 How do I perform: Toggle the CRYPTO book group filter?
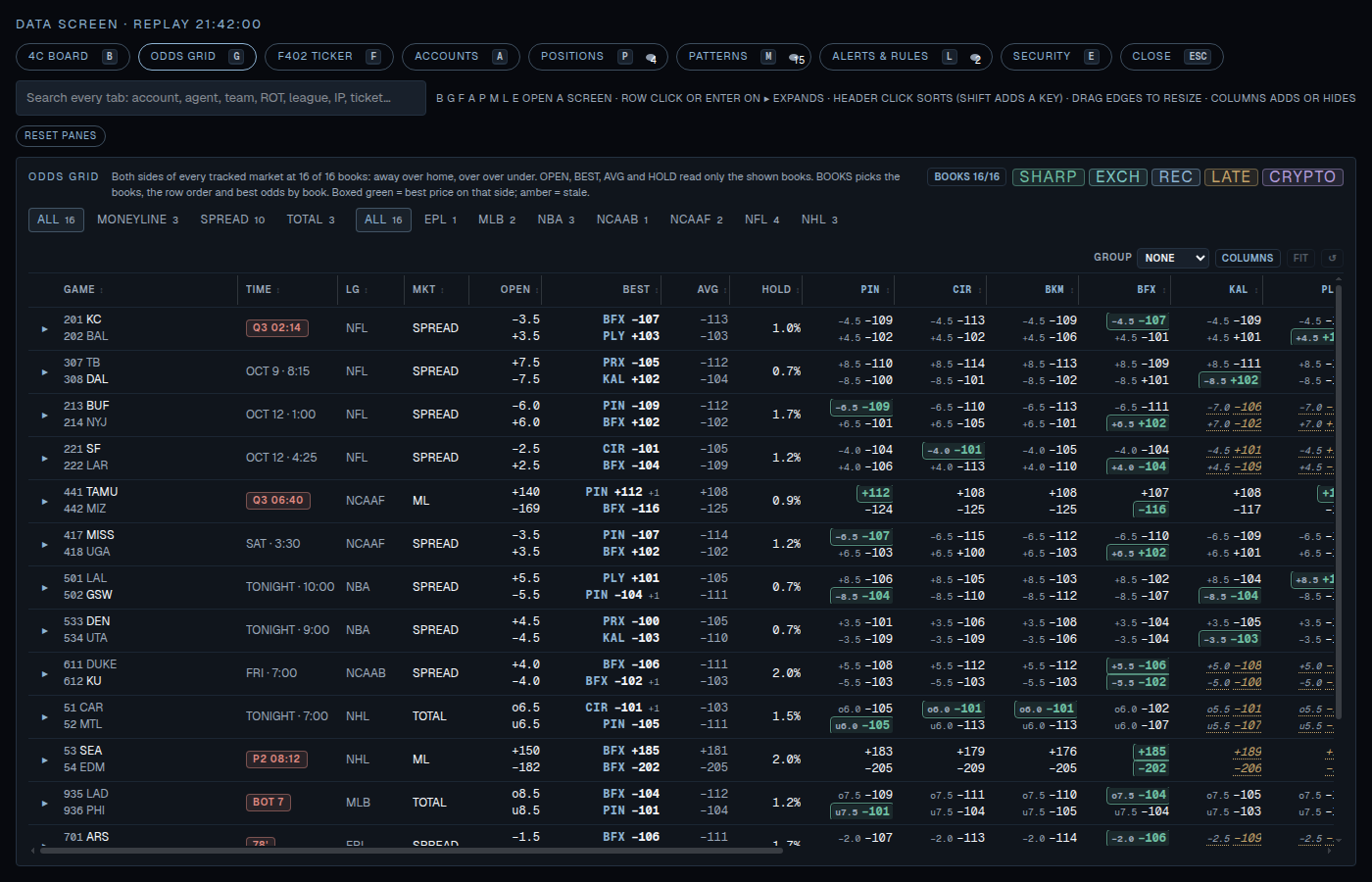coord(1302,177)
